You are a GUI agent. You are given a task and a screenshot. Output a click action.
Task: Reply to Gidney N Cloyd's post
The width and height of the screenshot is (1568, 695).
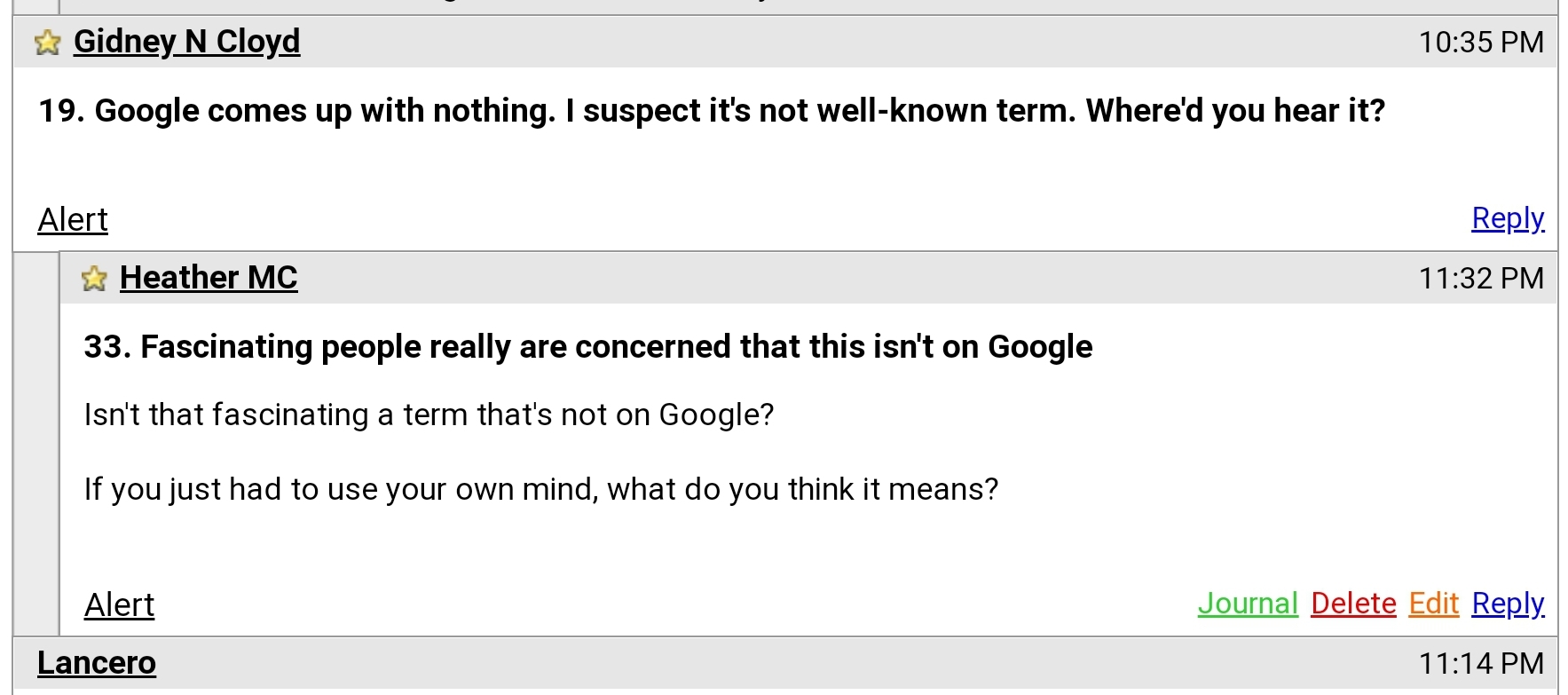[x=1507, y=218]
